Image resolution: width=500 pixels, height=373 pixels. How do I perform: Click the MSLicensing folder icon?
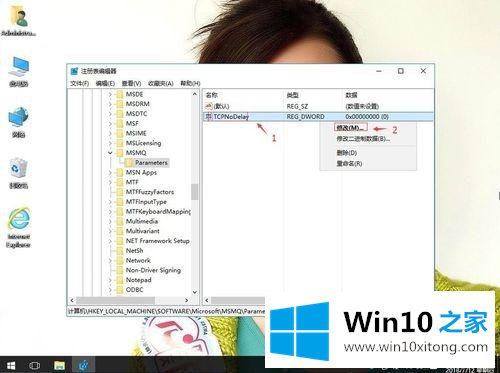click(119, 143)
